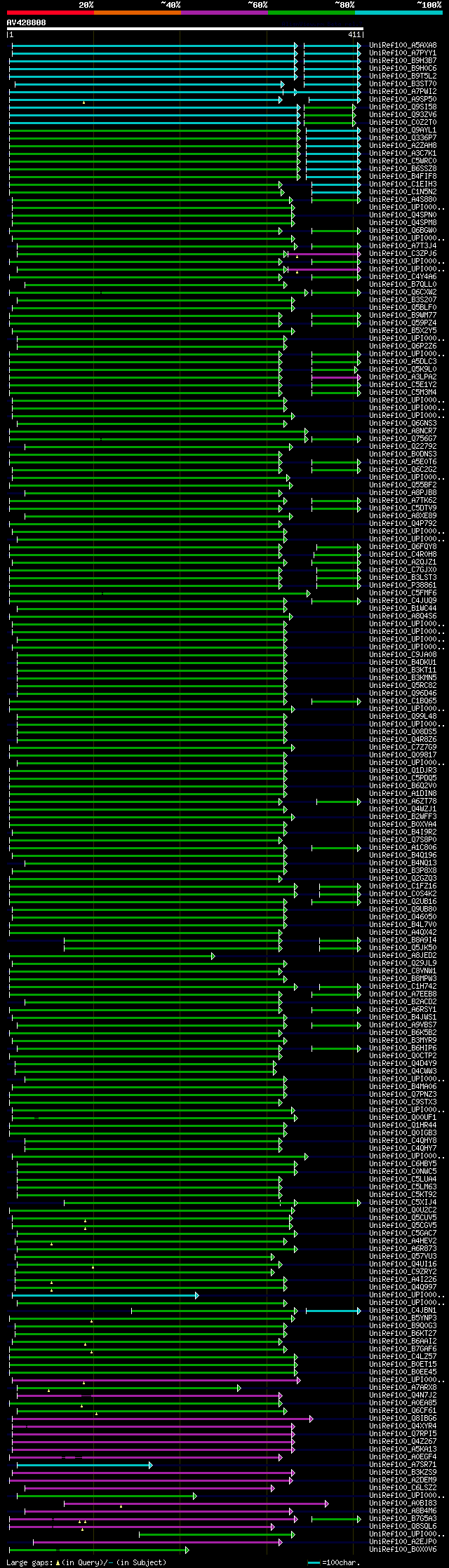Screen dimensions: 449x1568
Task: Click the short cyan bar for UniRef100_A7SR71
Action: [84, 1464]
